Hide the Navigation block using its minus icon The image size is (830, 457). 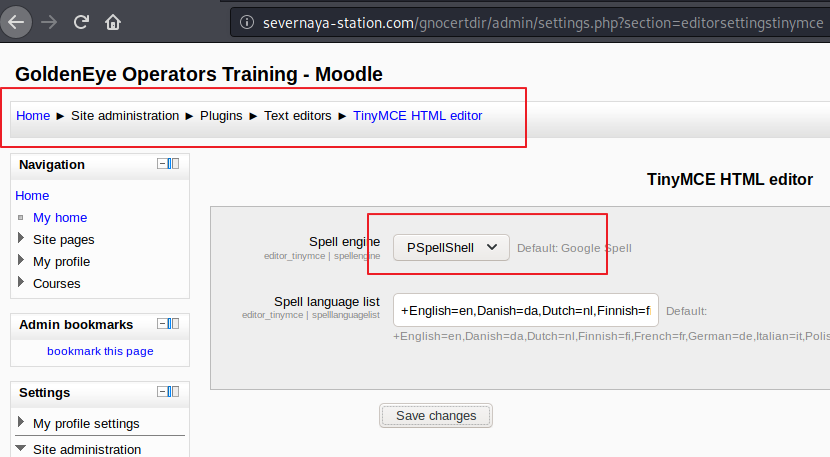point(161,164)
